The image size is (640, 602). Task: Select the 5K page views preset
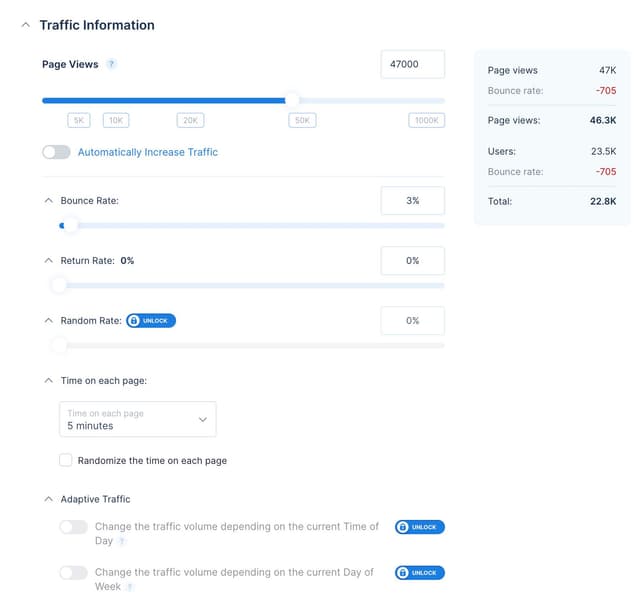79,120
